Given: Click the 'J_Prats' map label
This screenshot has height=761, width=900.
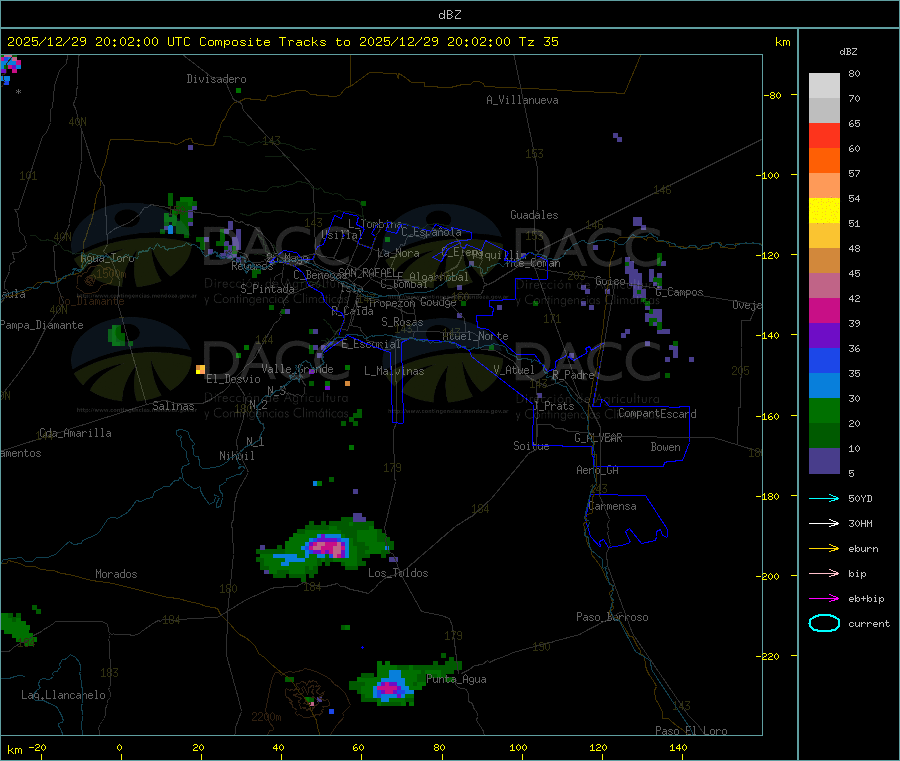Looking at the screenshot, I should click(554, 406).
